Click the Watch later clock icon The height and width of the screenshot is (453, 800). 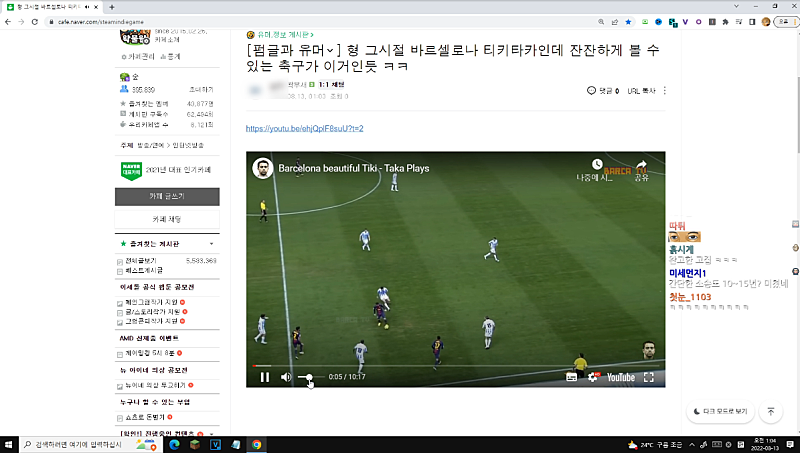click(597, 164)
